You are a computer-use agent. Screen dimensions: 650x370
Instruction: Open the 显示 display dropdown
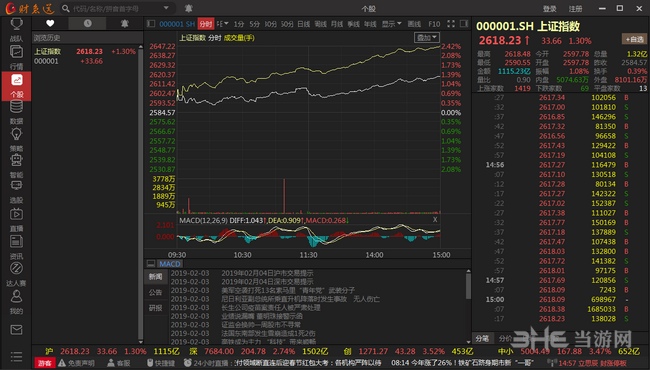391,24
